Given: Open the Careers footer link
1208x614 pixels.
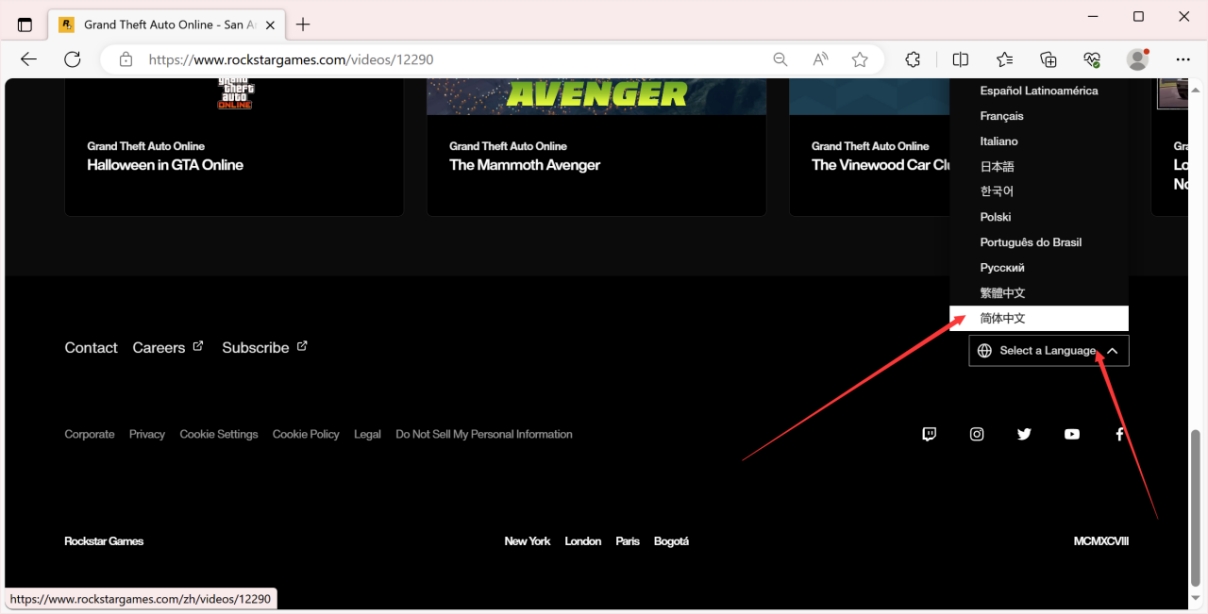Looking at the screenshot, I should pyautogui.click(x=159, y=348).
